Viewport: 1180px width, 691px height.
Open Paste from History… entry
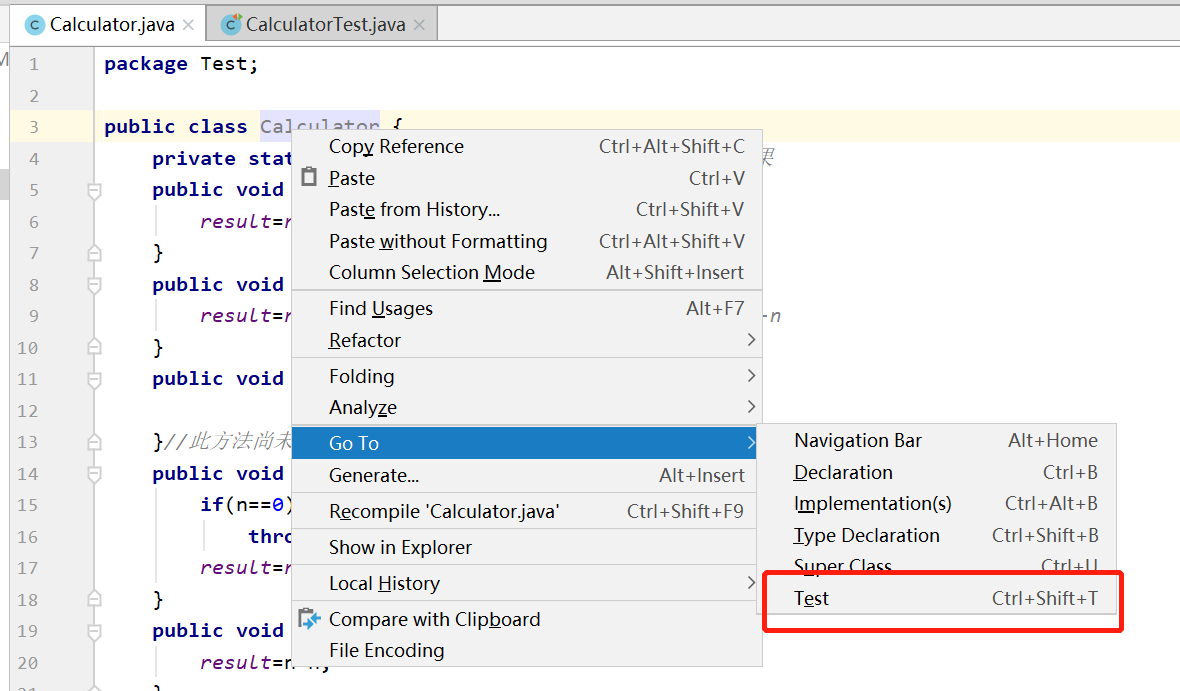pyautogui.click(x=527, y=209)
